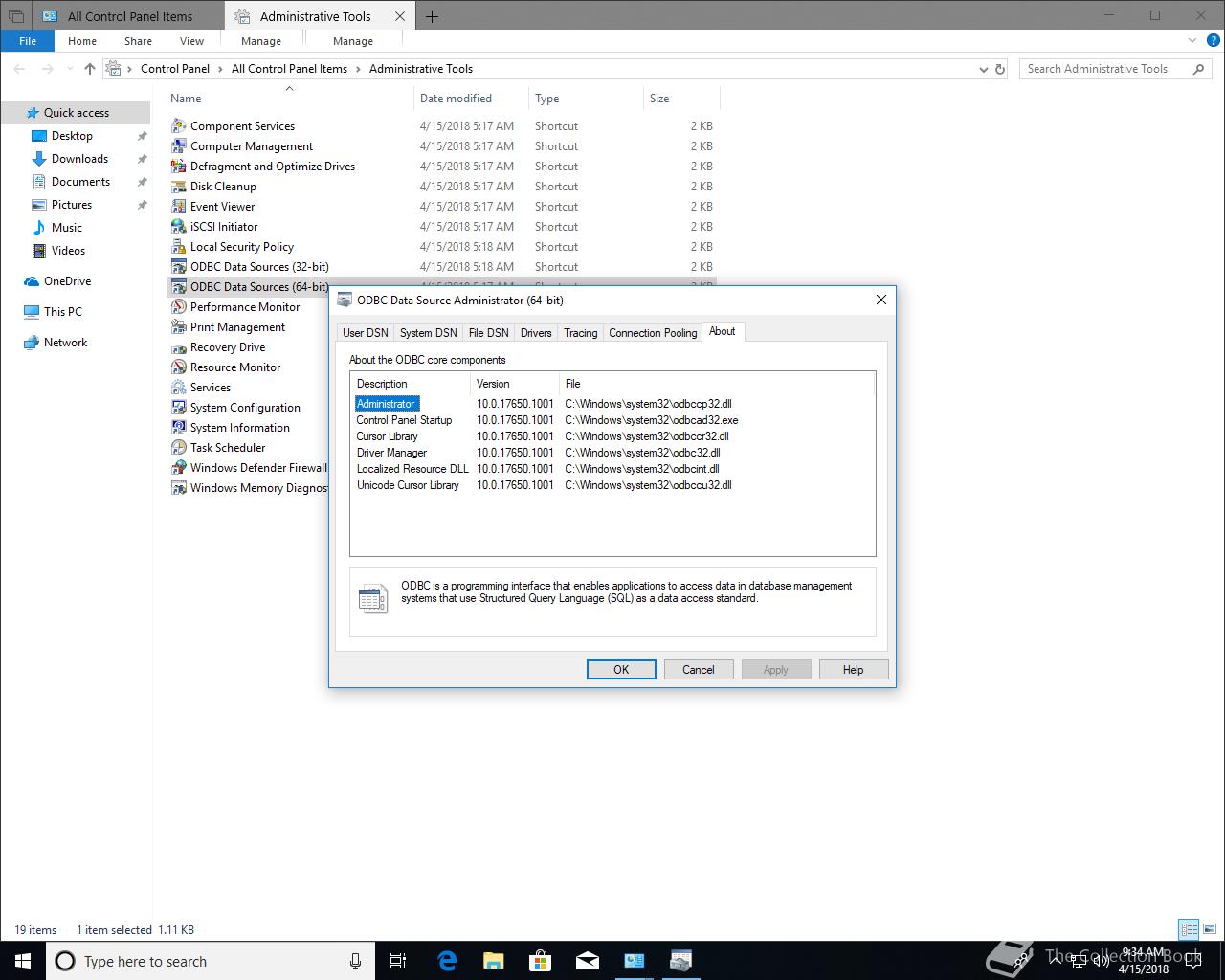Screen dimensions: 1225x980
Task: Click Control Panel in the breadcrumb path
Action: coord(175,69)
